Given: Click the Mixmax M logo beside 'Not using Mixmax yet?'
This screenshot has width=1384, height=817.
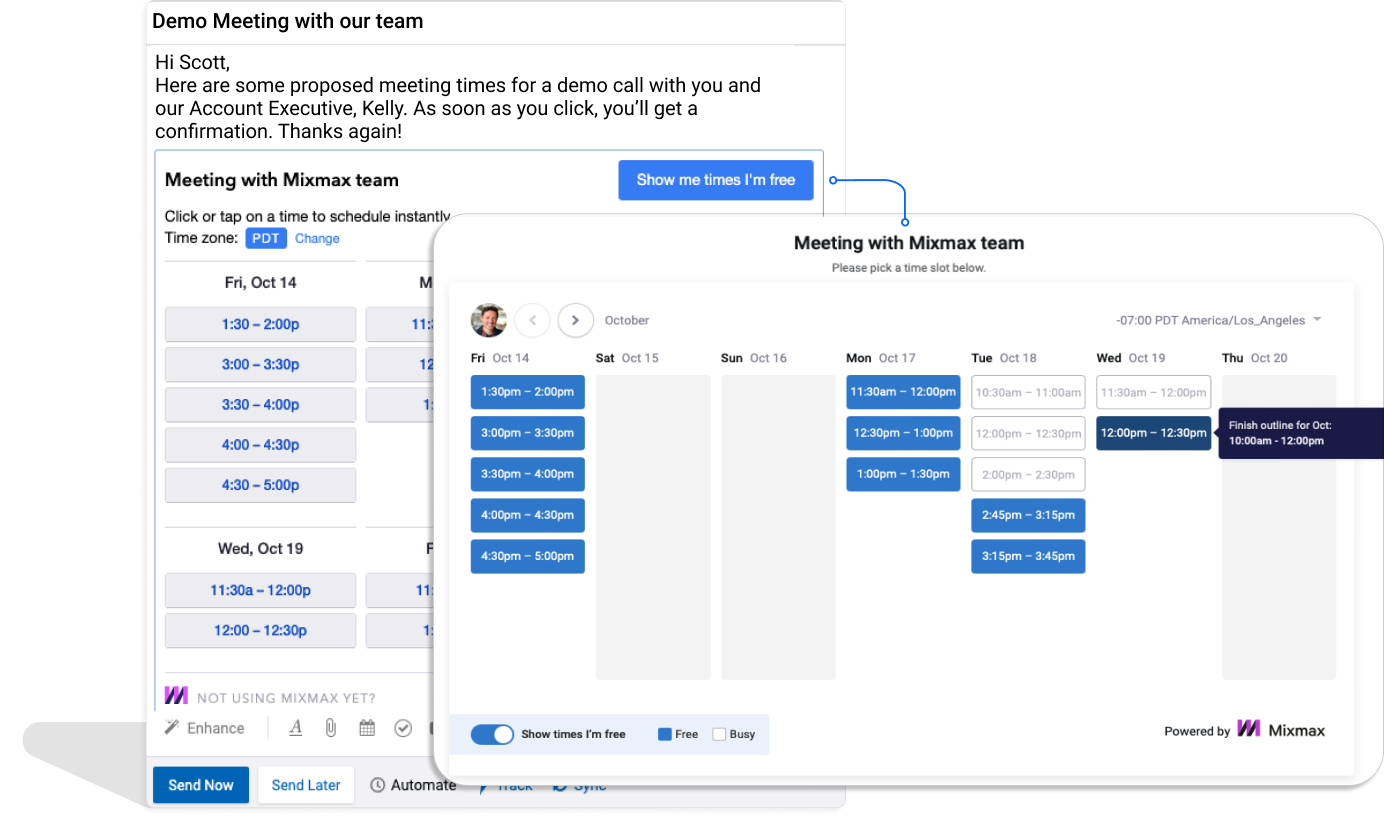Looking at the screenshot, I should point(176,695).
